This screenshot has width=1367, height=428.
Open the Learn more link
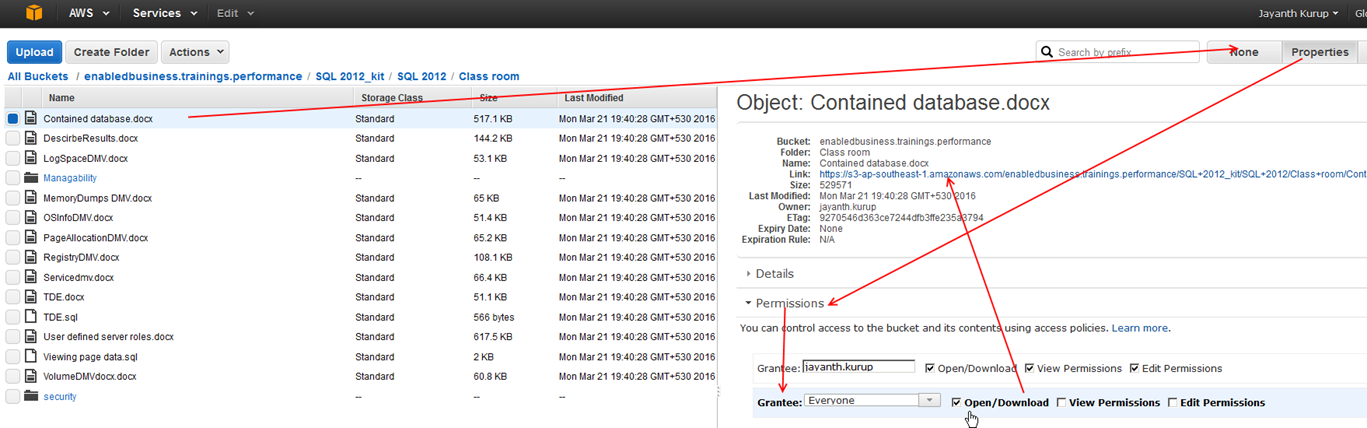pos(1139,328)
